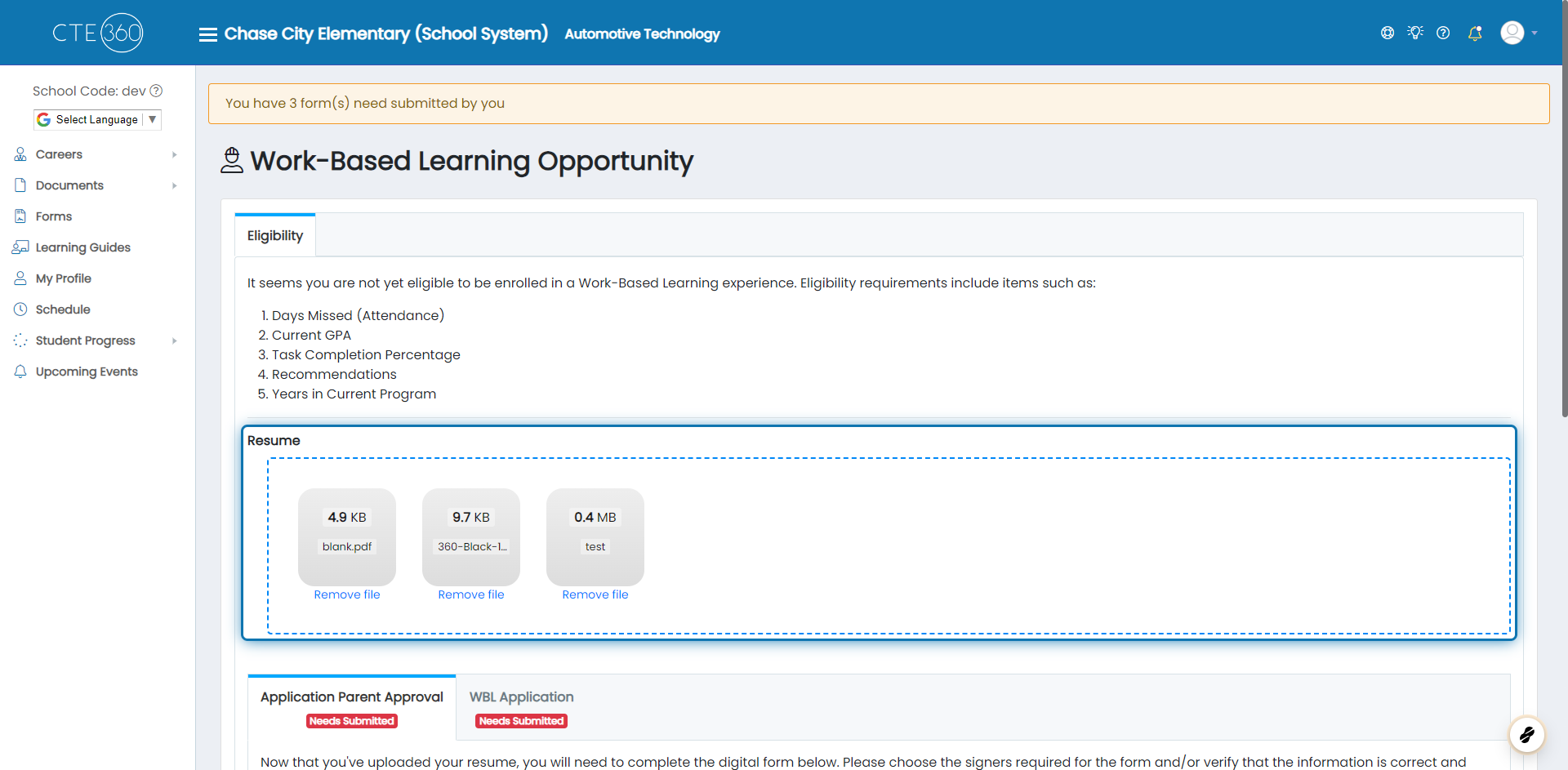1568x770 pixels.
Task: Toggle the hamburger menu icon
Action: click(x=208, y=34)
